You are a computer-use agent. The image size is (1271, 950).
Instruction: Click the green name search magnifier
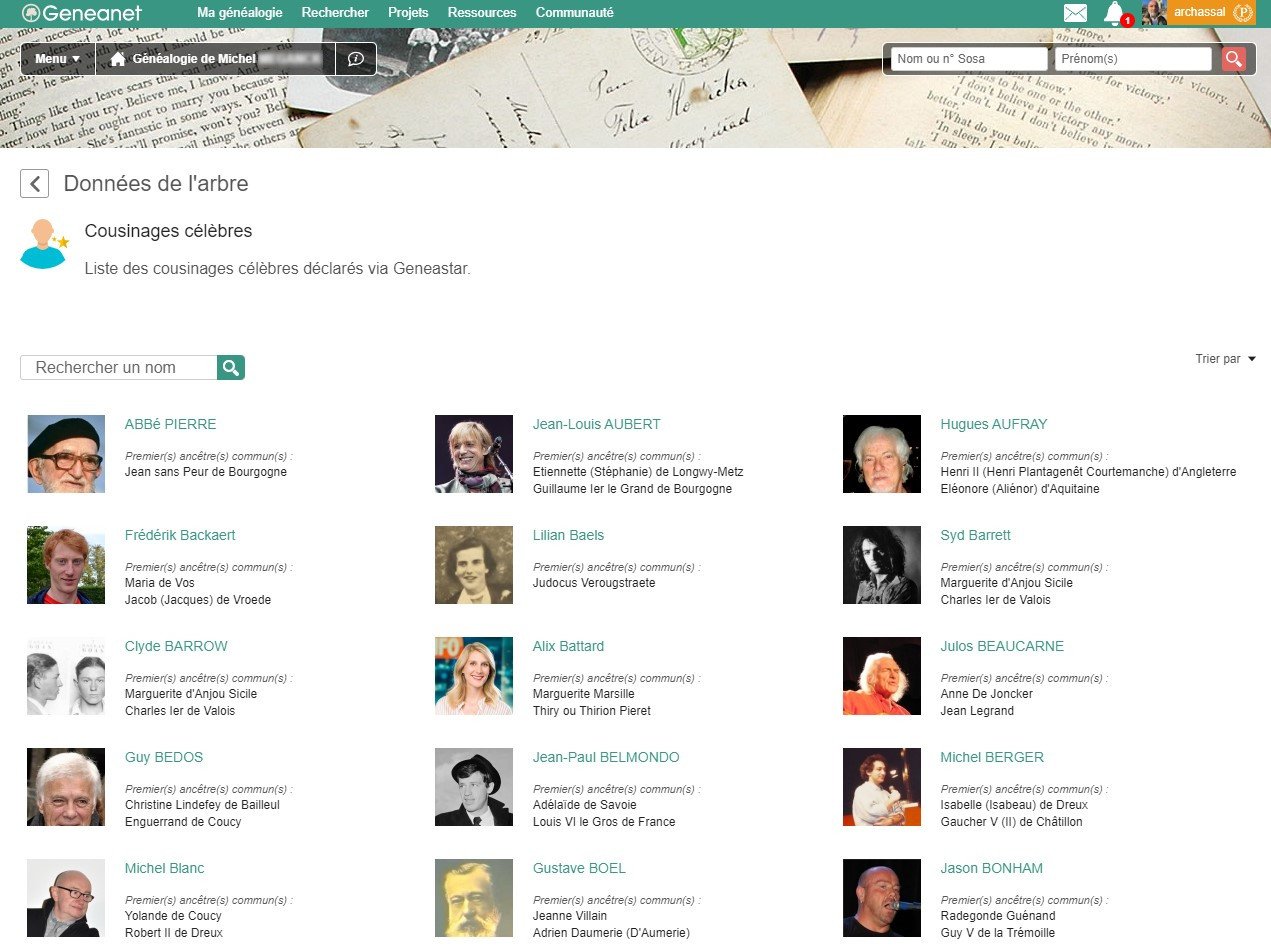pos(231,368)
